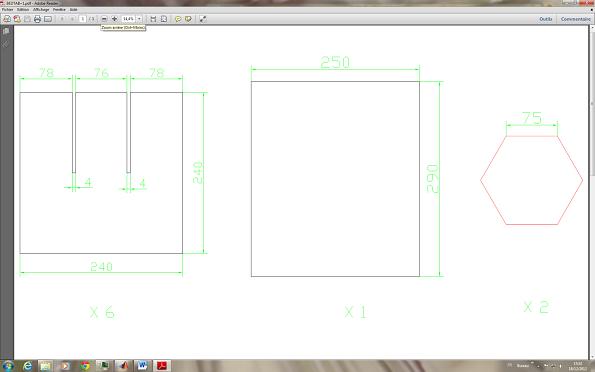Select the fit width page icon

point(153,19)
